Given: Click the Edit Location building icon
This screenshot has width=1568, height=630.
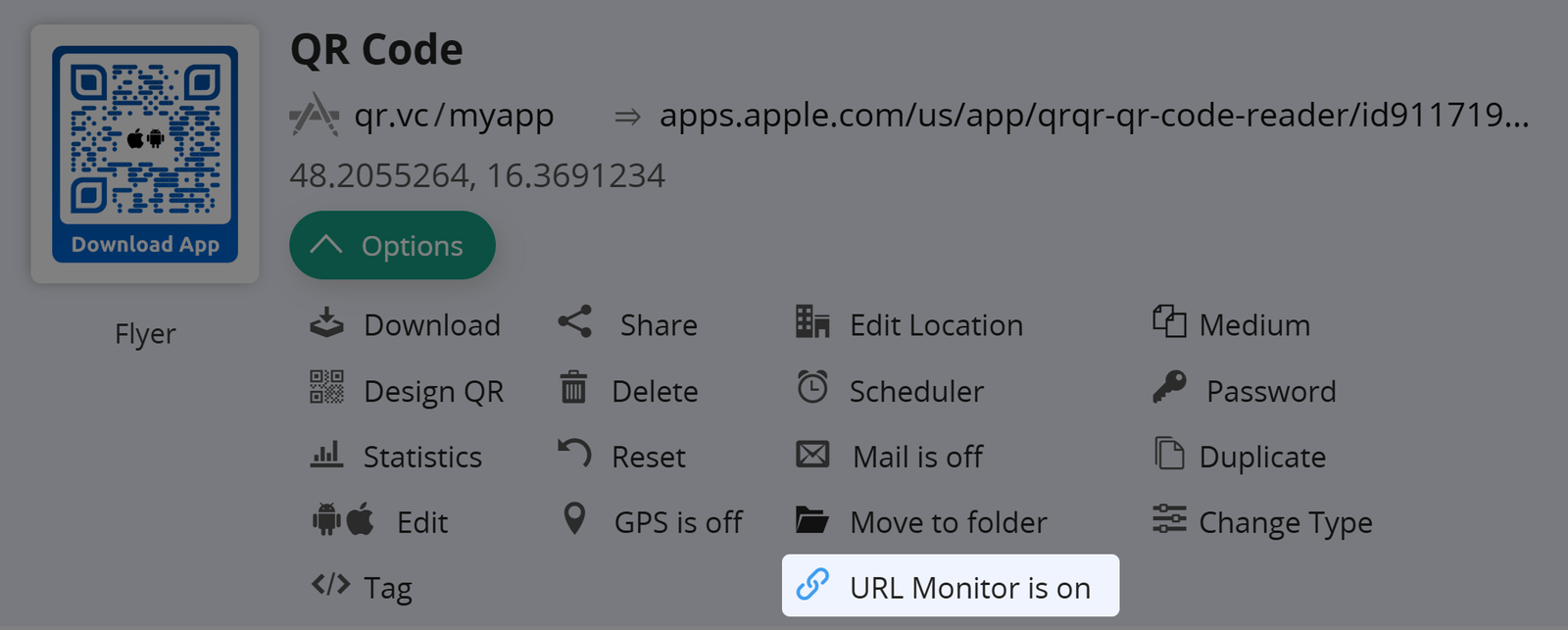Looking at the screenshot, I should pos(812,322).
